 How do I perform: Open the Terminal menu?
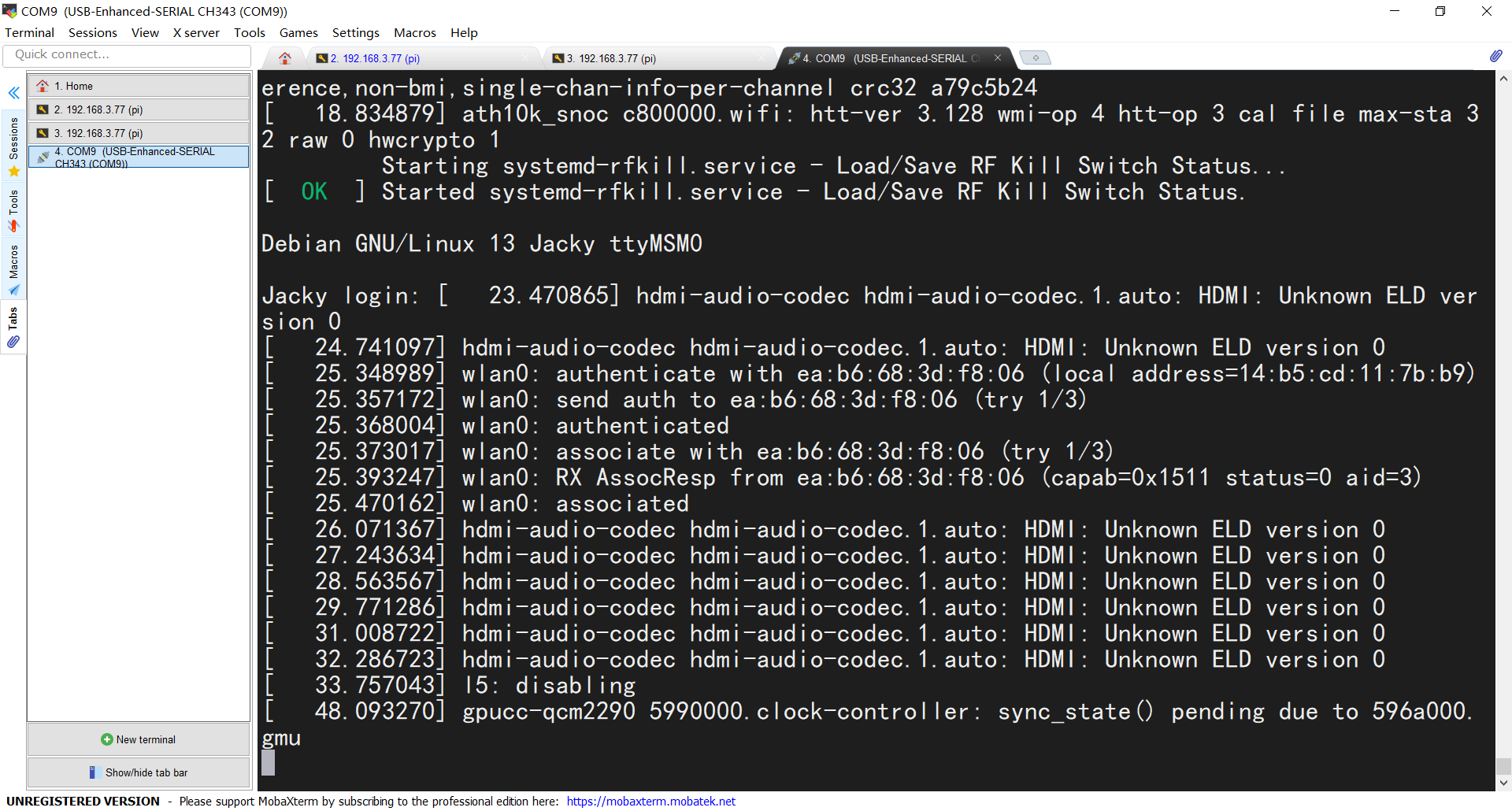click(x=29, y=32)
